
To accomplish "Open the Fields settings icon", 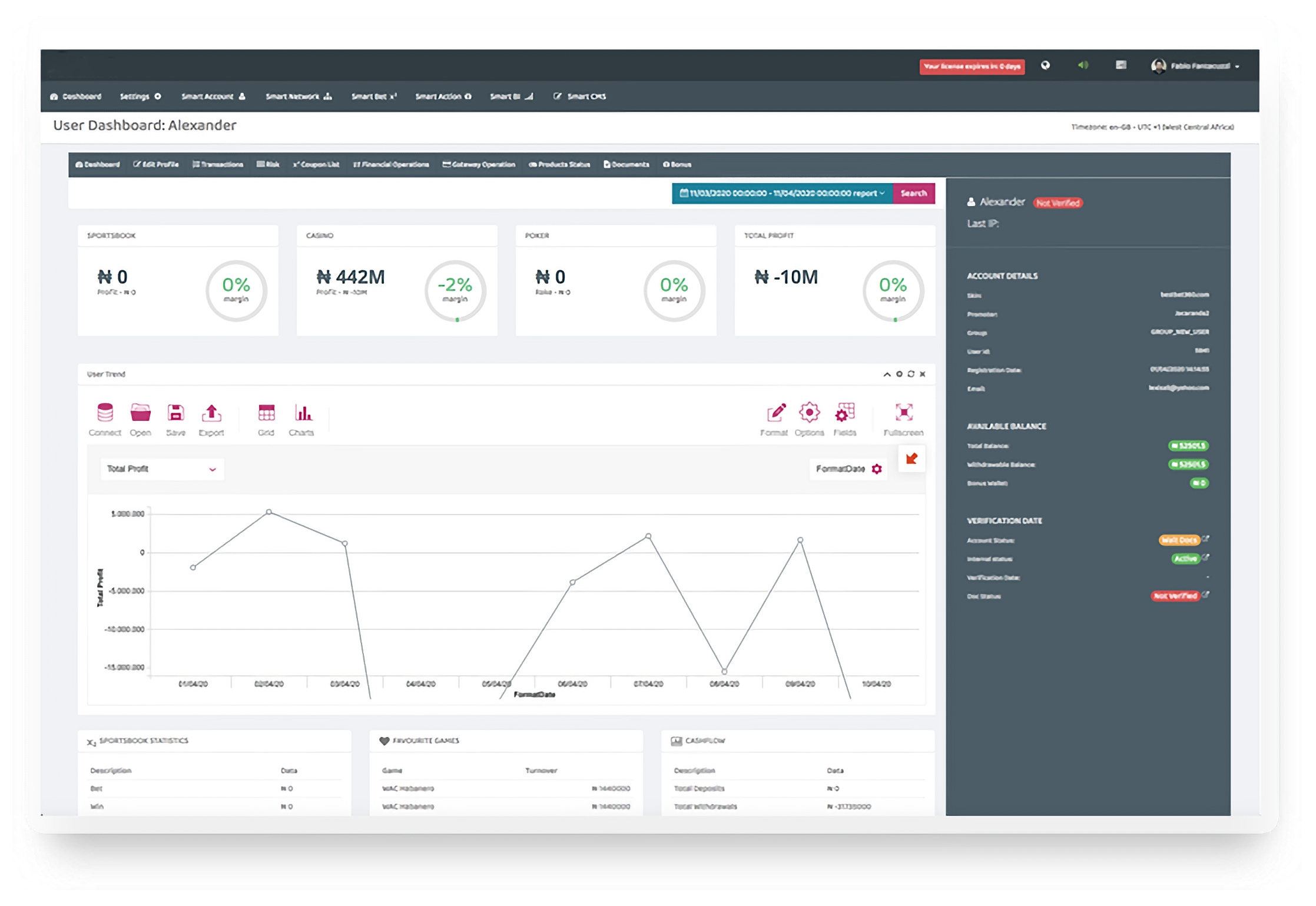I will (845, 413).
